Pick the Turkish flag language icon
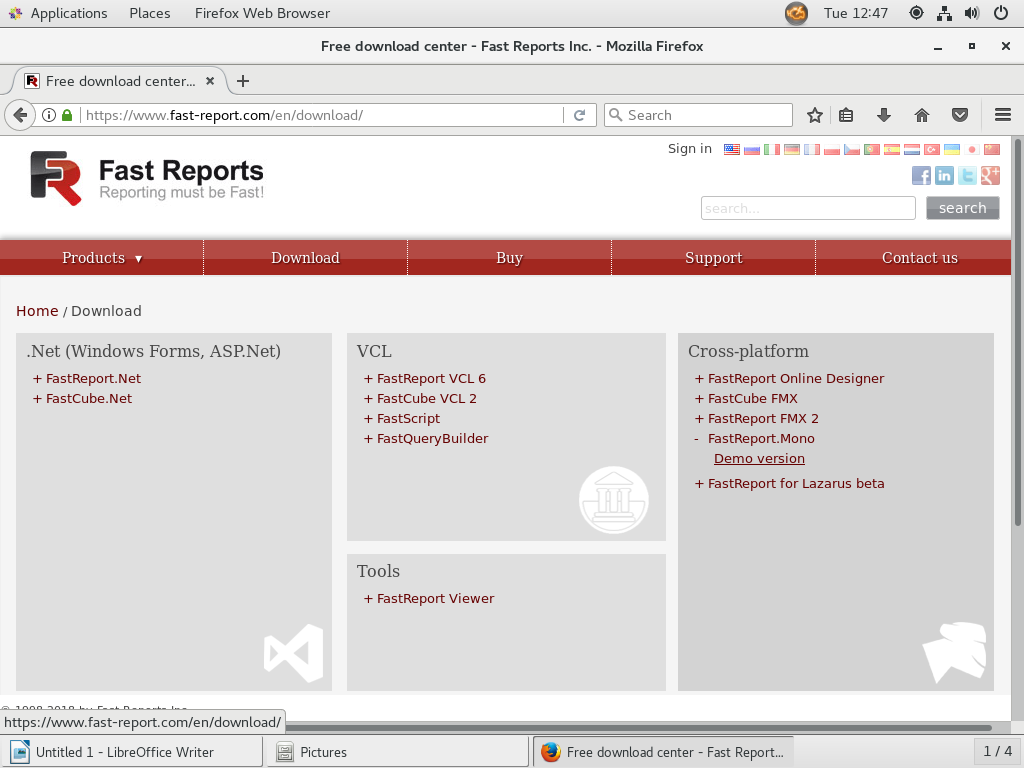The width and height of the screenshot is (1024, 768). tap(932, 150)
